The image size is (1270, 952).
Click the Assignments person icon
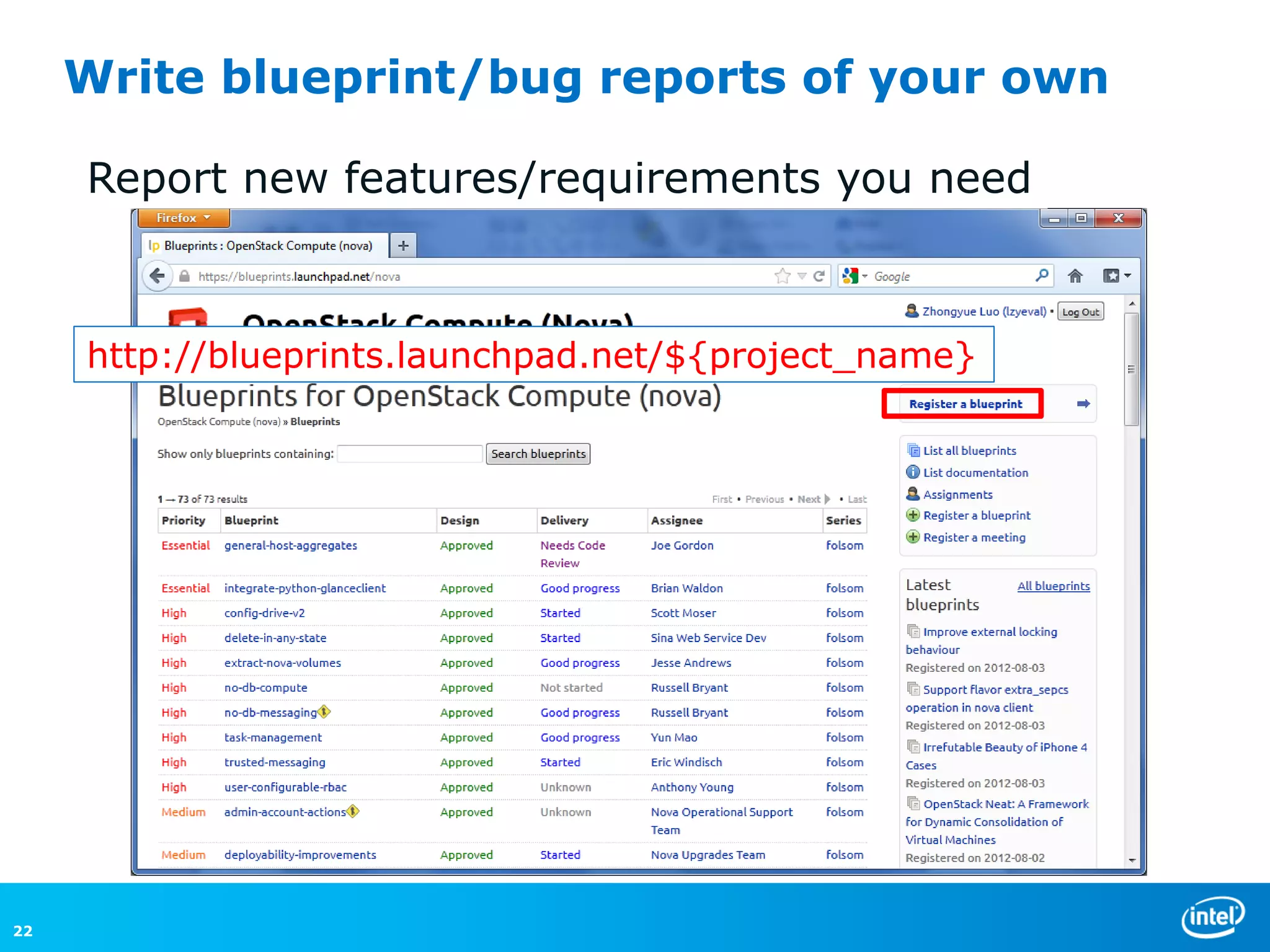913,494
